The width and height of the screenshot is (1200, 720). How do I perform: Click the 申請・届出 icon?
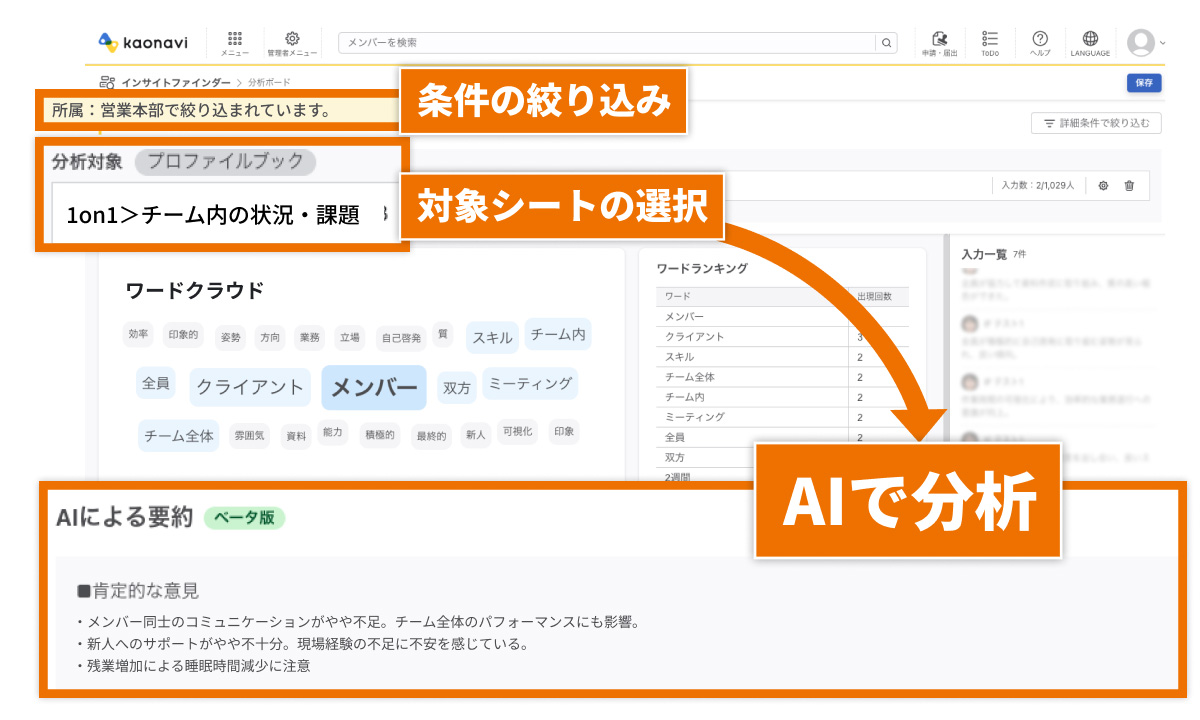pyautogui.click(x=941, y=40)
